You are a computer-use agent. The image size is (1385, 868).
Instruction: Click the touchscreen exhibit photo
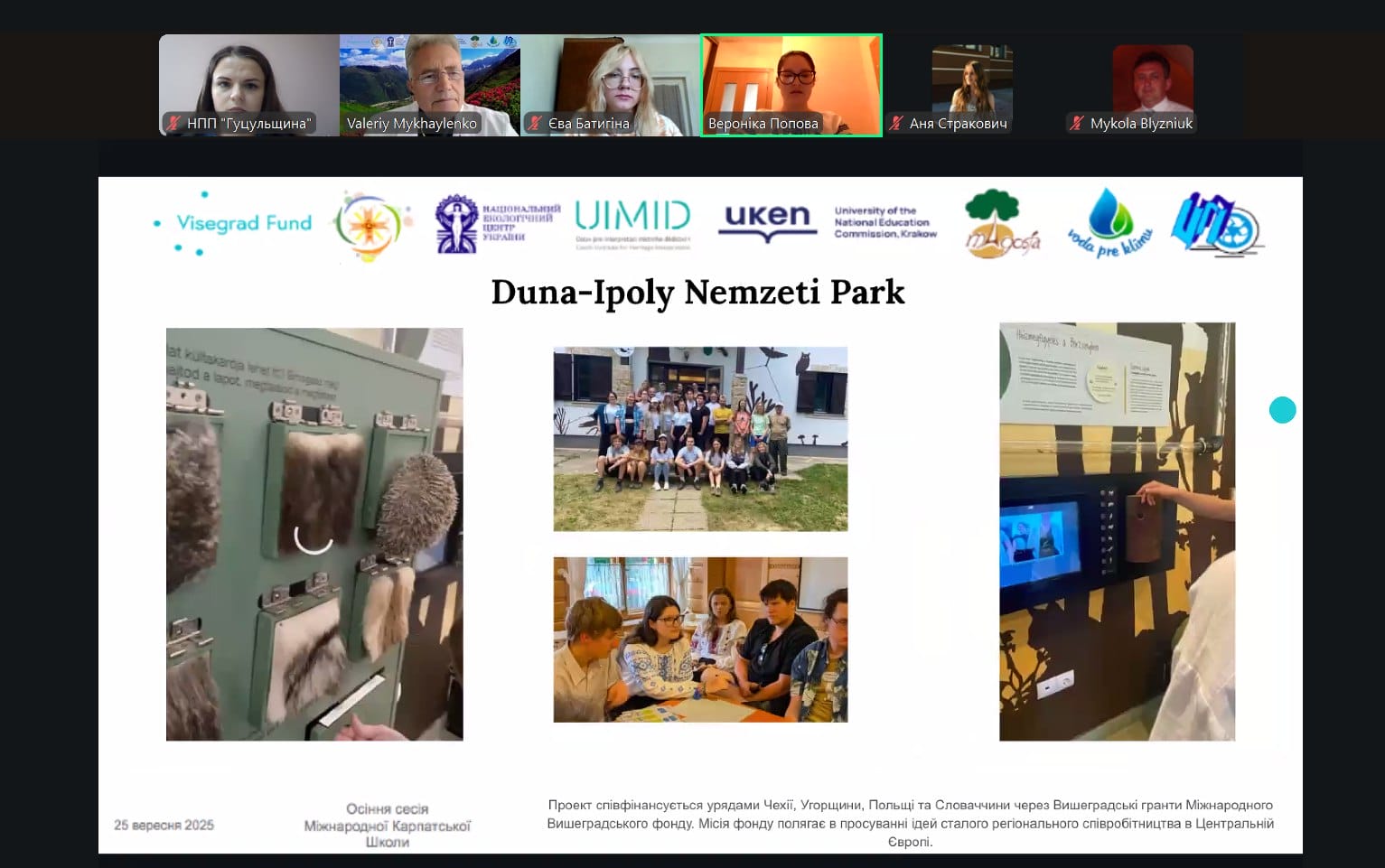pos(1117,532)
